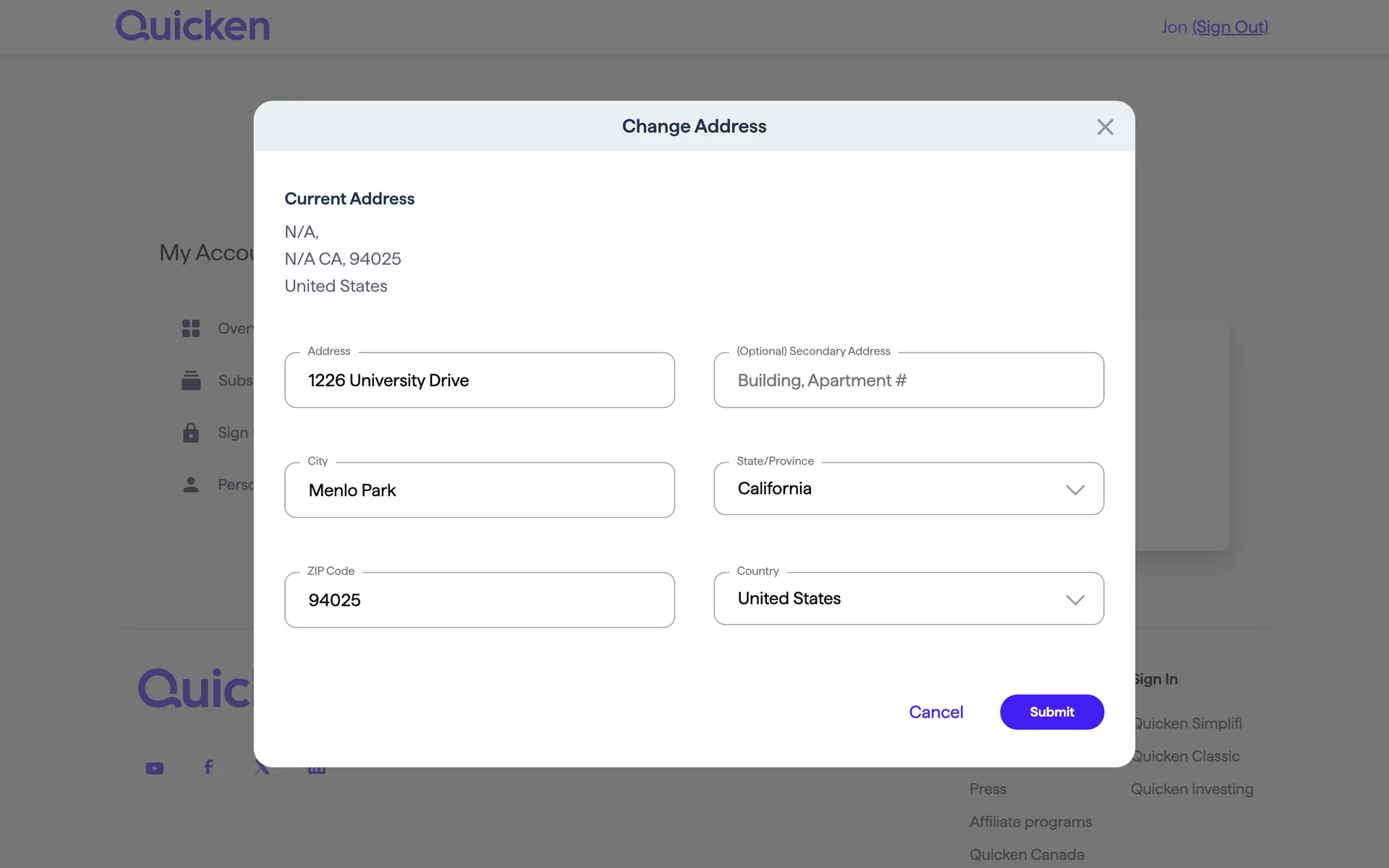Close the Change Address dialog

pos(1105,127)
